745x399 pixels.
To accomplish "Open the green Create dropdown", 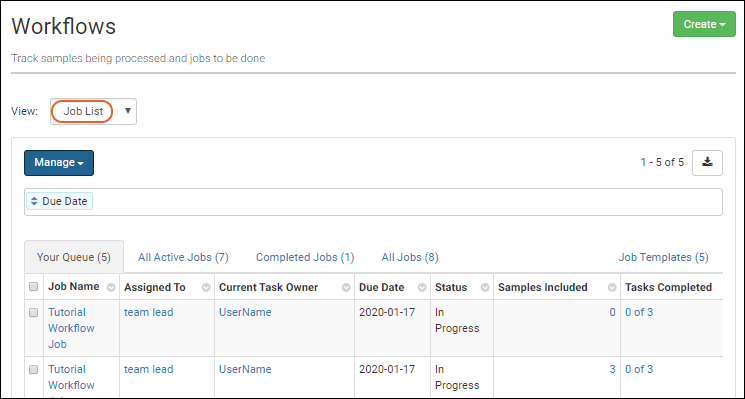I will pos(704,24).
